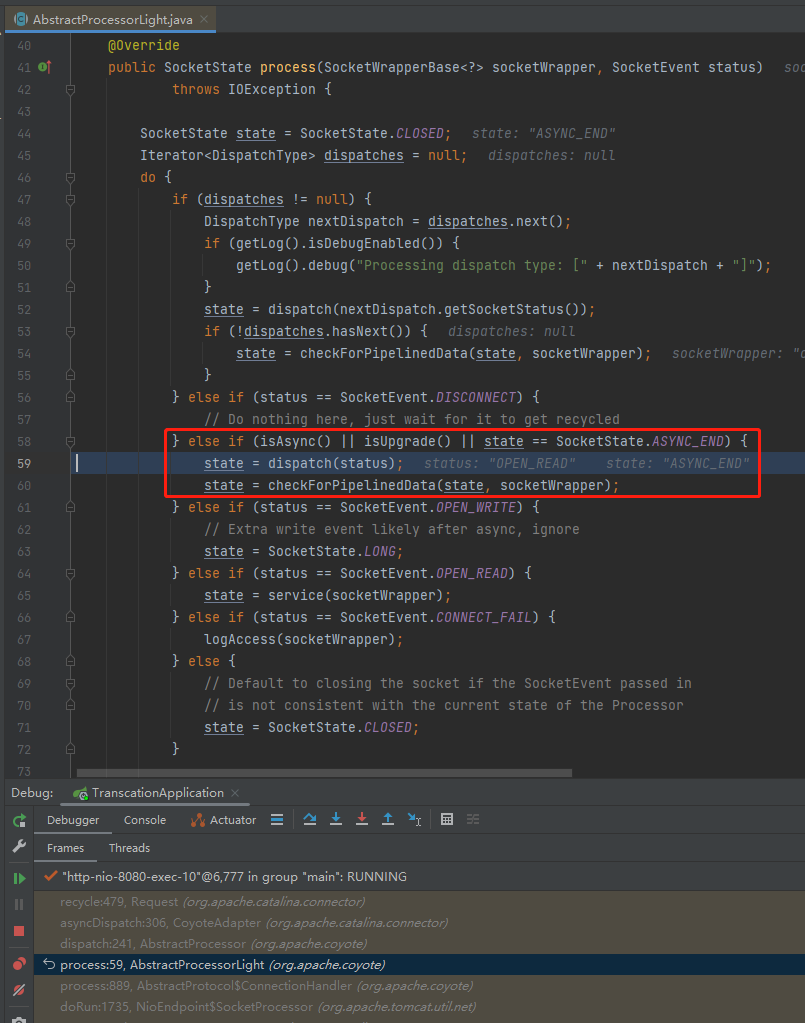805x1023 pixels.
Task: Switch to the Debugger tab
Action: [x=73, y=820]
